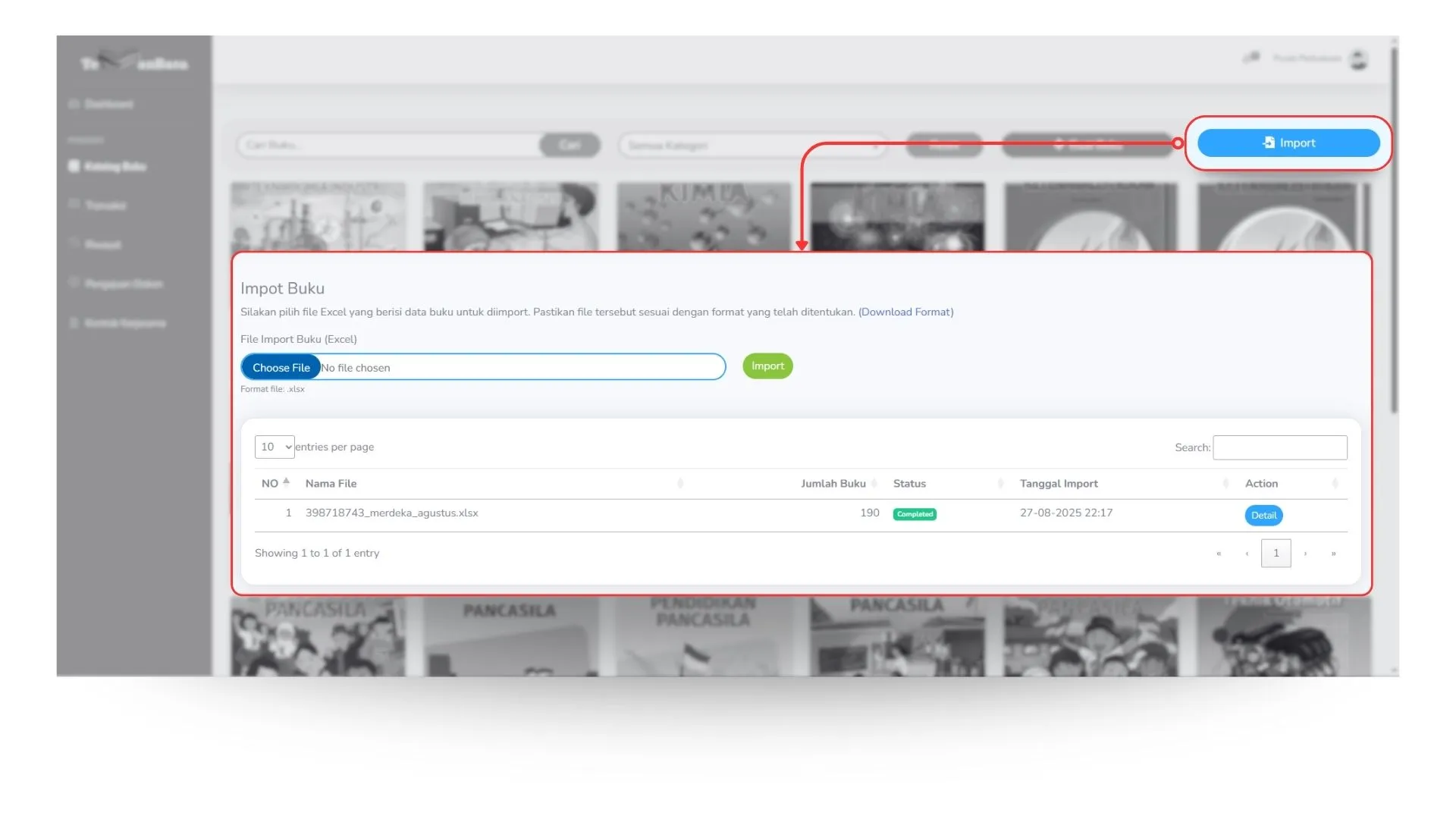
Task: Sort by Status column arrow
Action: [1000, 483]
